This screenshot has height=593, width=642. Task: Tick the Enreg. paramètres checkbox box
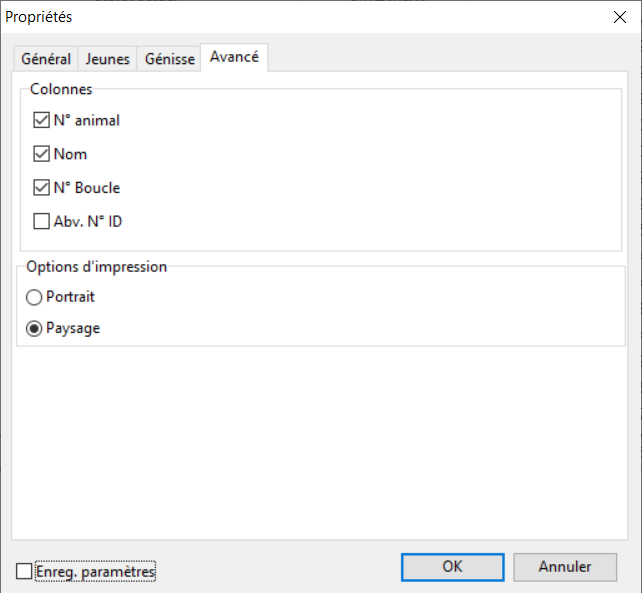point(24,571)
